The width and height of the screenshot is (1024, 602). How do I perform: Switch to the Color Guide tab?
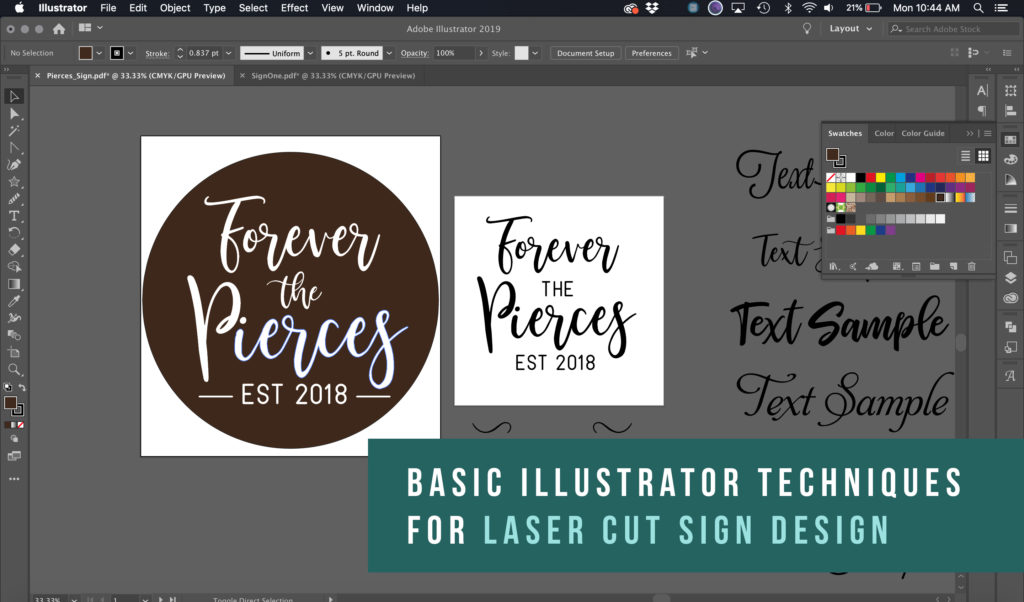[x=923, y=133]
